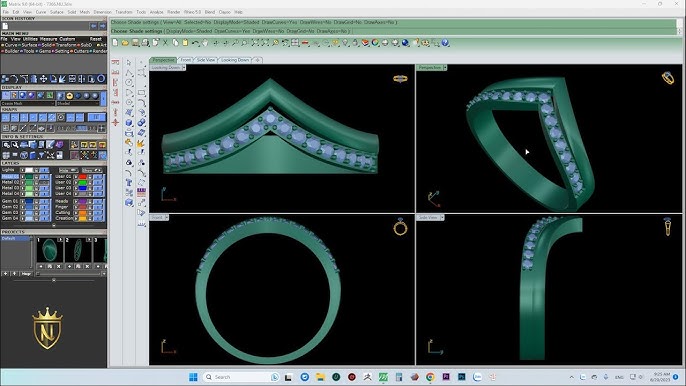The image size is (686, 386).
Task: Click the filter funnel icon in Info & Settings
Action: 41,155
